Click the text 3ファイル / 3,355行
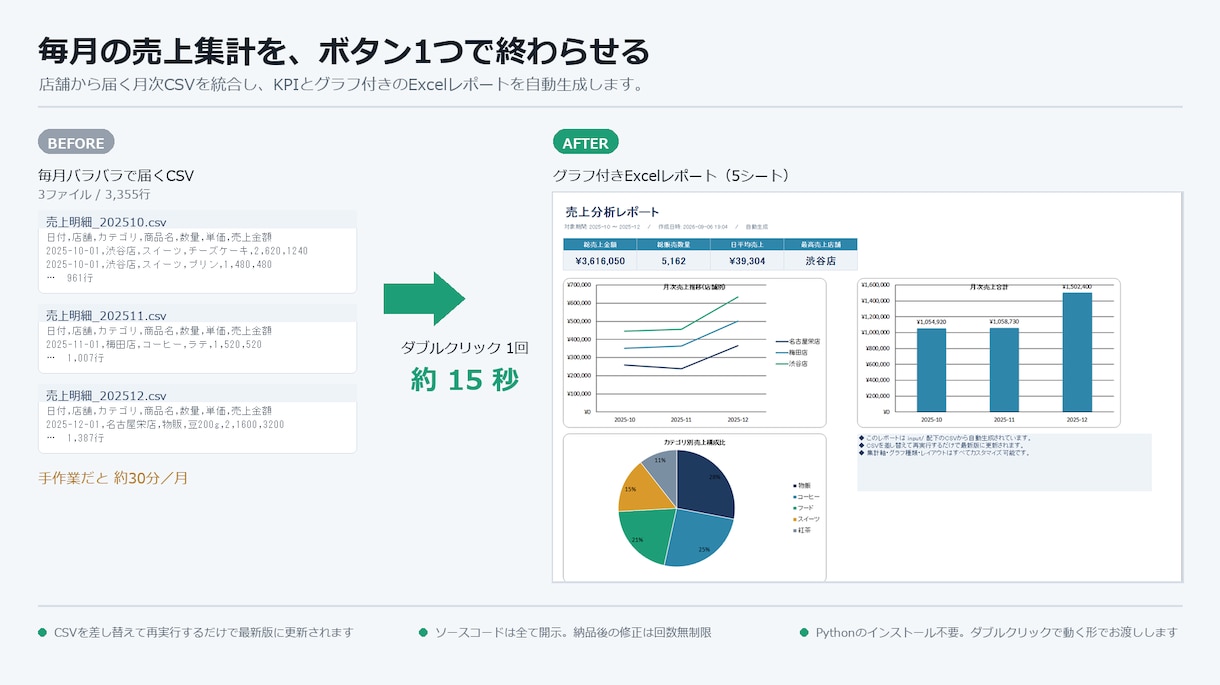Image resolution: width=1220 pixels, height=685 pixels. [x=94, y=194]
